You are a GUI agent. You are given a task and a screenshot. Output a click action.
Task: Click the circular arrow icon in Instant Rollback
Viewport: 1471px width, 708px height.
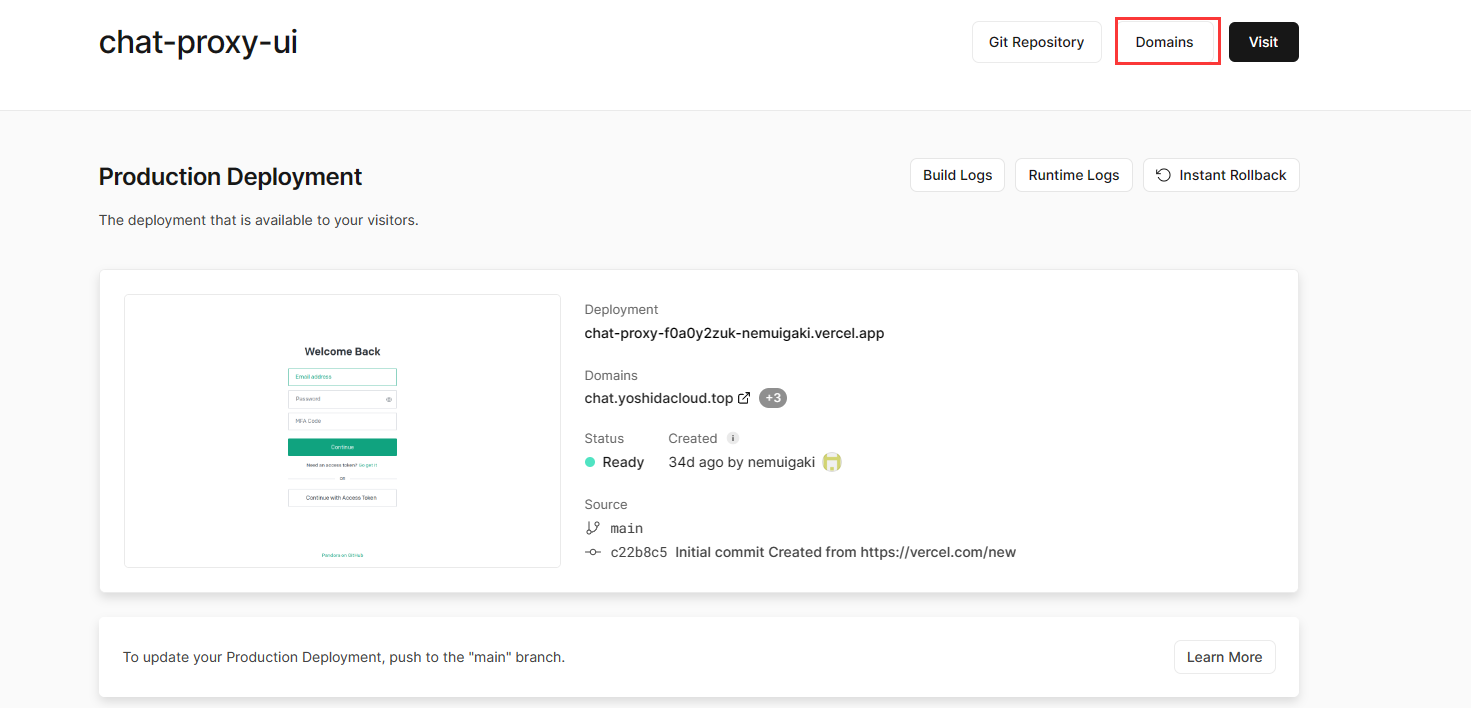[x=1163, y=175]
